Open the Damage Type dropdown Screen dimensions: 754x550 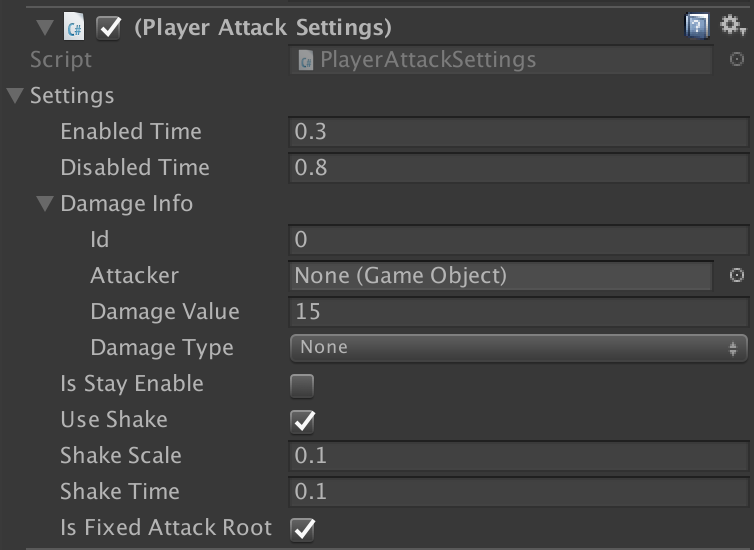(519, 348)
